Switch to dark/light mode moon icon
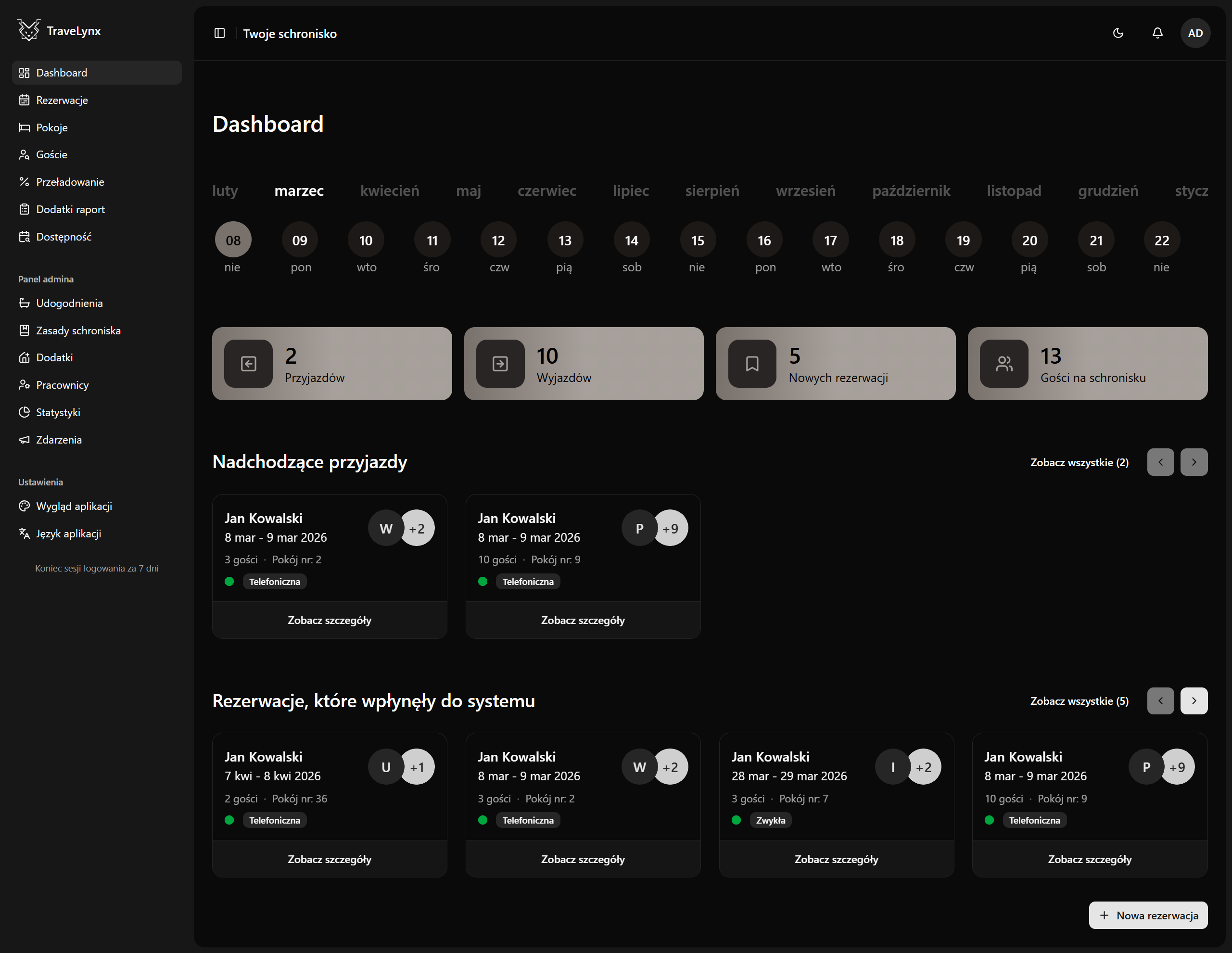This screenshot has width=1232, height=953. (1118, 33)
